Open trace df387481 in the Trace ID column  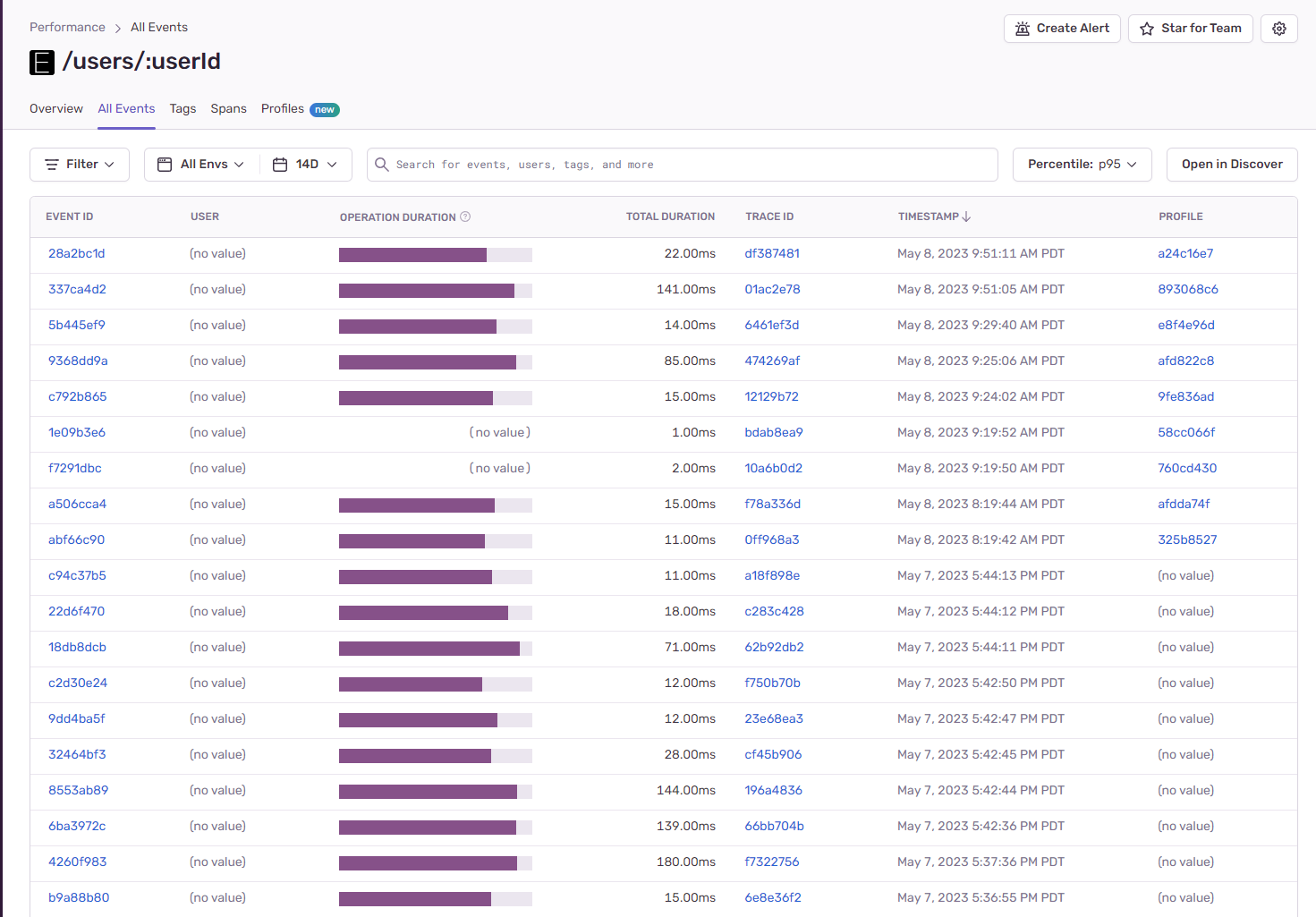[x=772, y=253]
